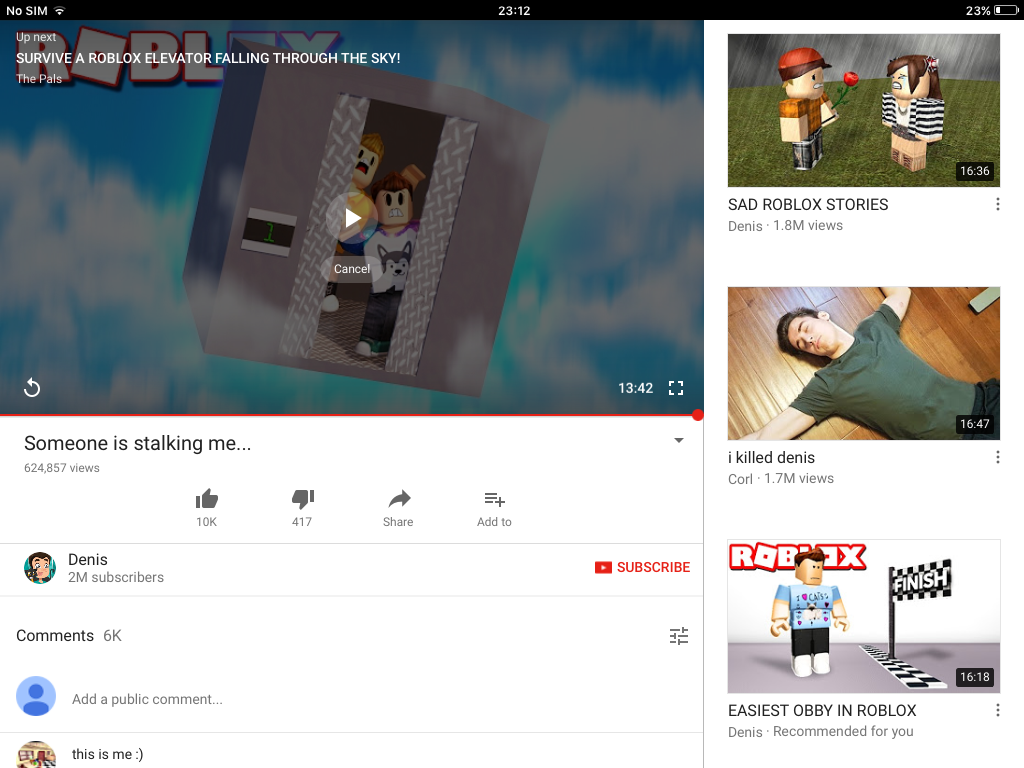Tap the 23:12 clock in status bar
Screen dimensions: 1024x768
click(514, 10)
